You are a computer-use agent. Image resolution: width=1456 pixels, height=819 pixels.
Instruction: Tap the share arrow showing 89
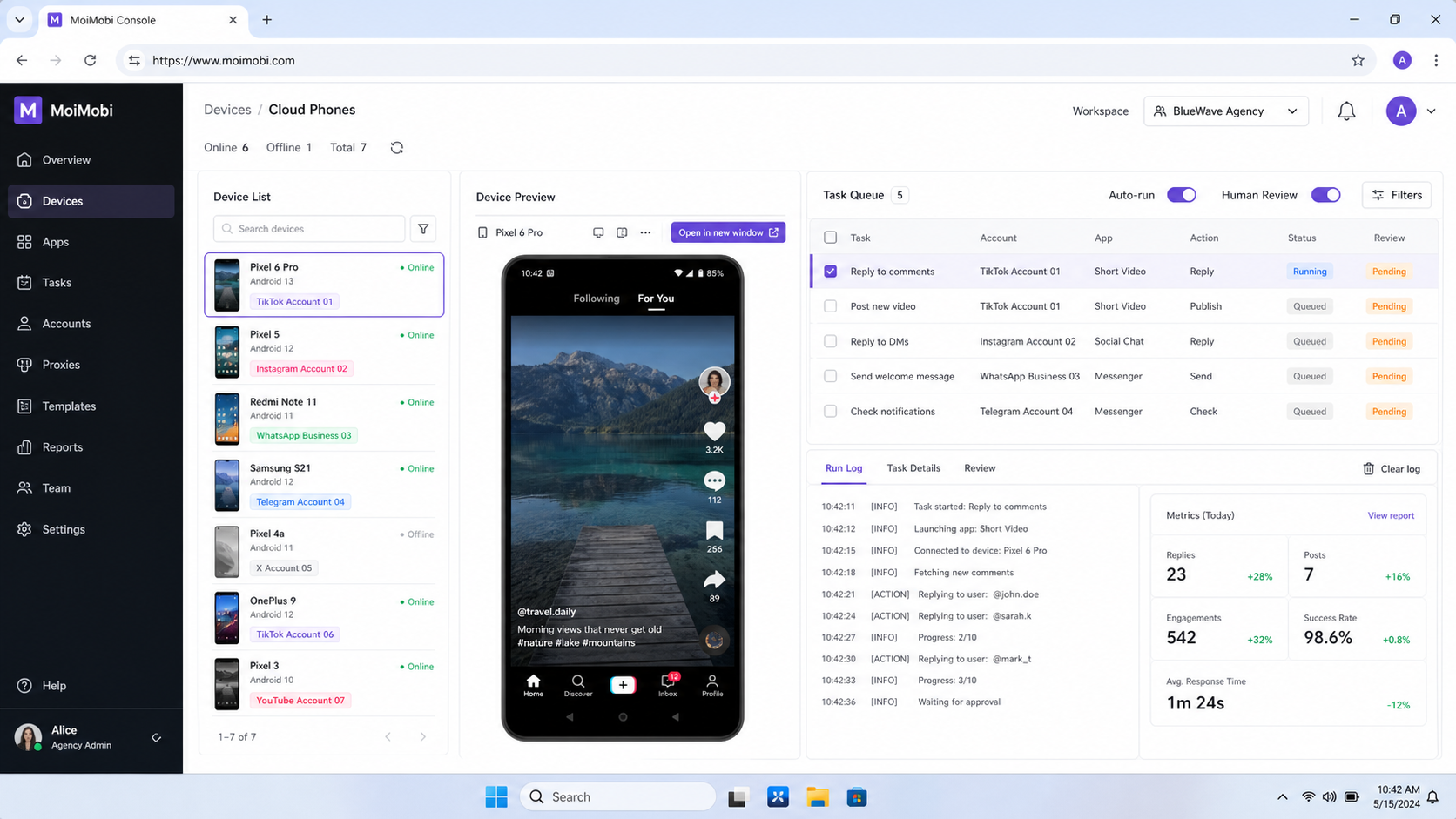tap(714, 581)
